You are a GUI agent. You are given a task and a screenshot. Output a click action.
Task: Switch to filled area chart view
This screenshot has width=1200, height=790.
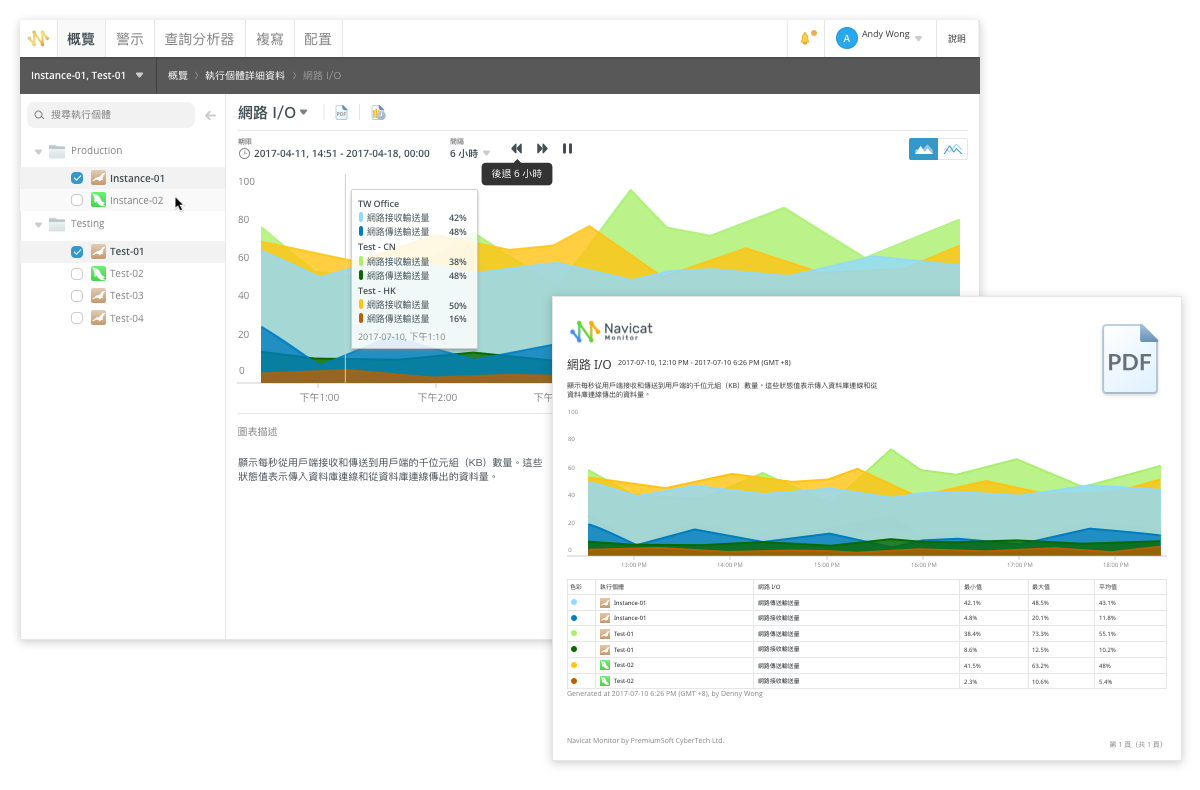coord(923,149)
